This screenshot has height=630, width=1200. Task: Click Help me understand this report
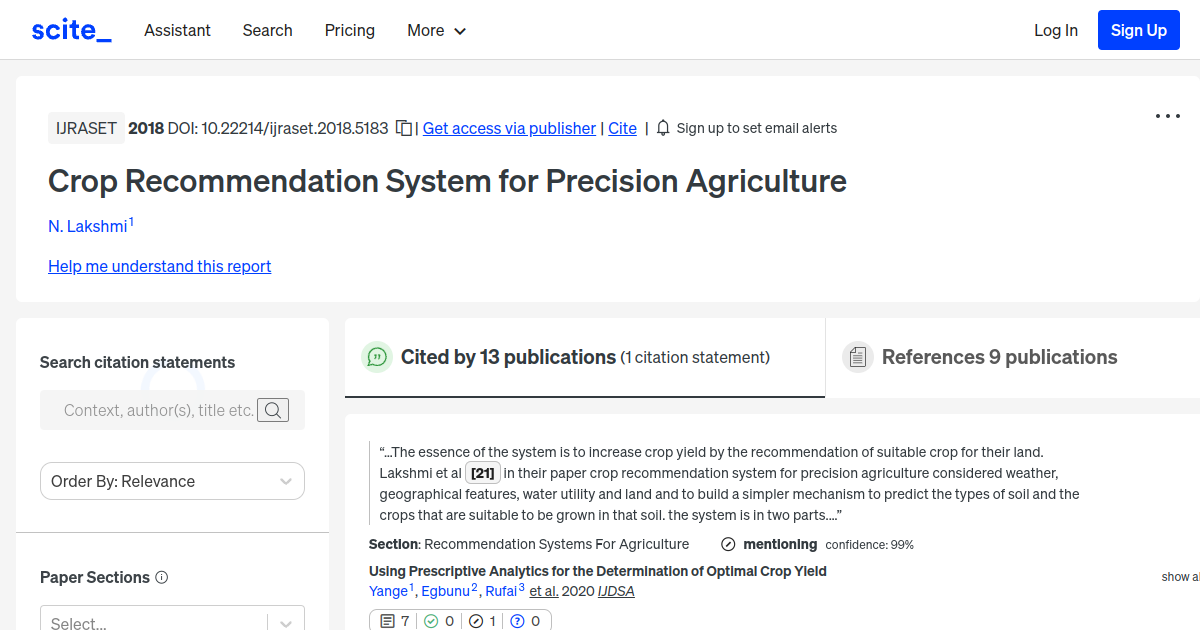159,266
